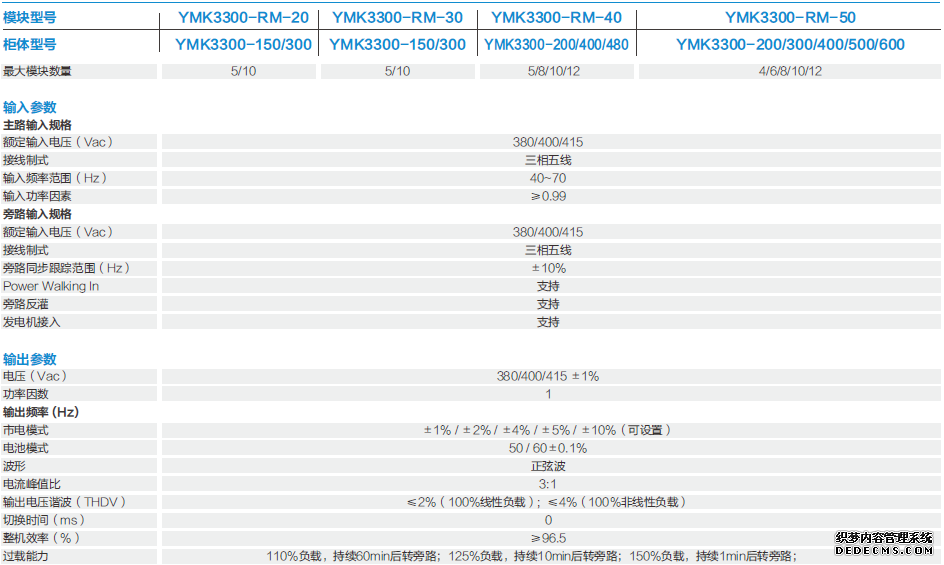This screenshot has width=944, height=565.
Task: Click the YMK3300-RM-20 module model header
Action: click(243, 17)
